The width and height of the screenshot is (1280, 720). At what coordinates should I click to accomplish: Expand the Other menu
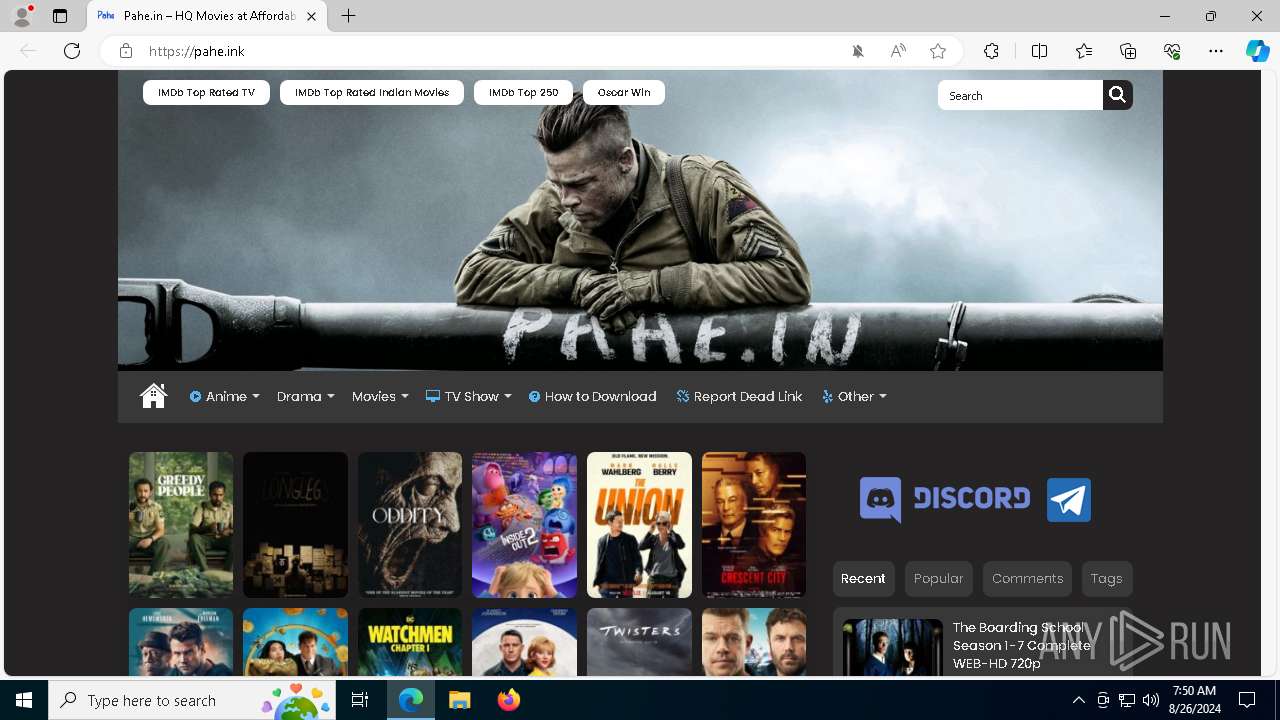click(x=854, y=396)
